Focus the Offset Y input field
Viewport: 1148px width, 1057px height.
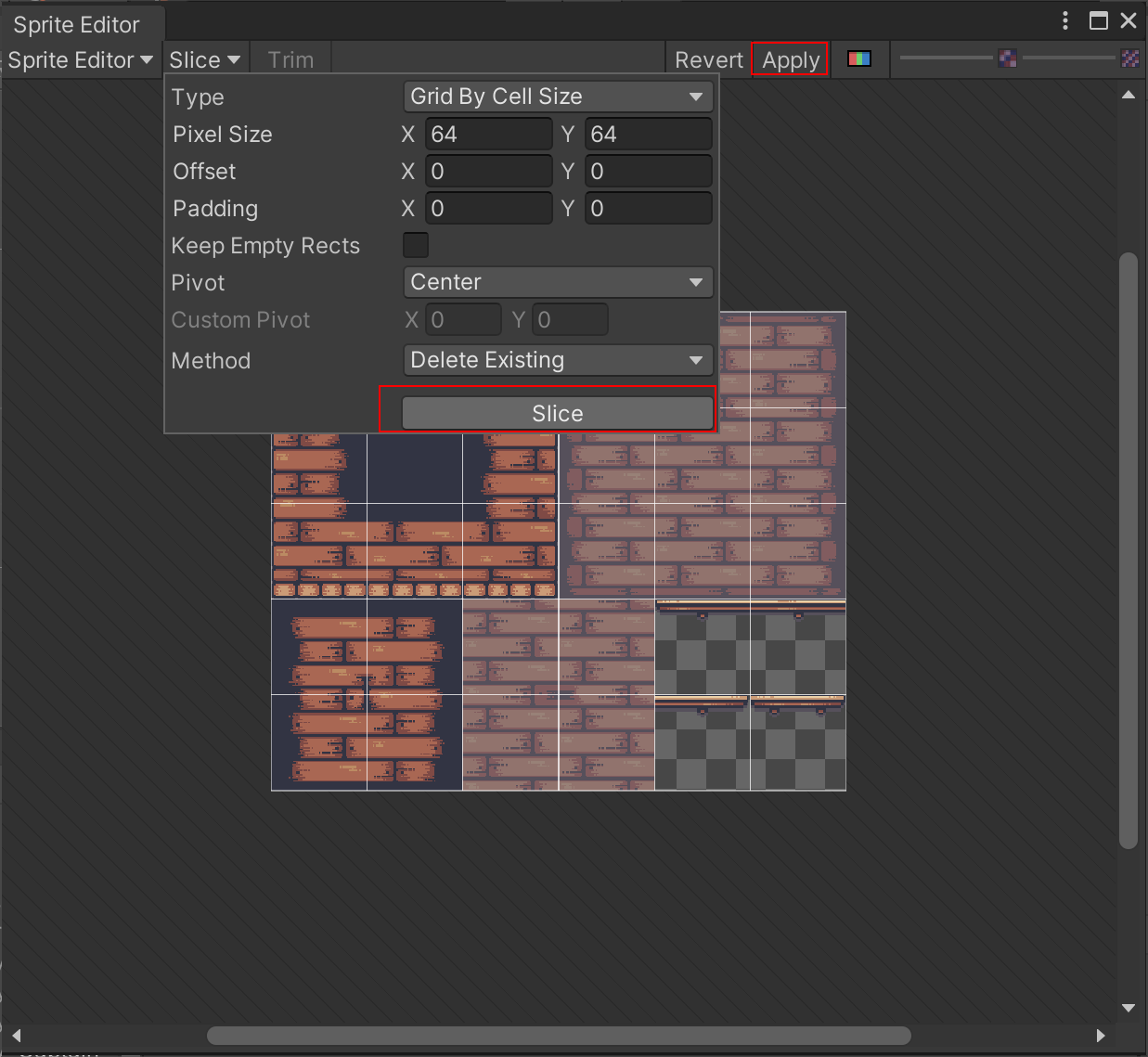649,171
